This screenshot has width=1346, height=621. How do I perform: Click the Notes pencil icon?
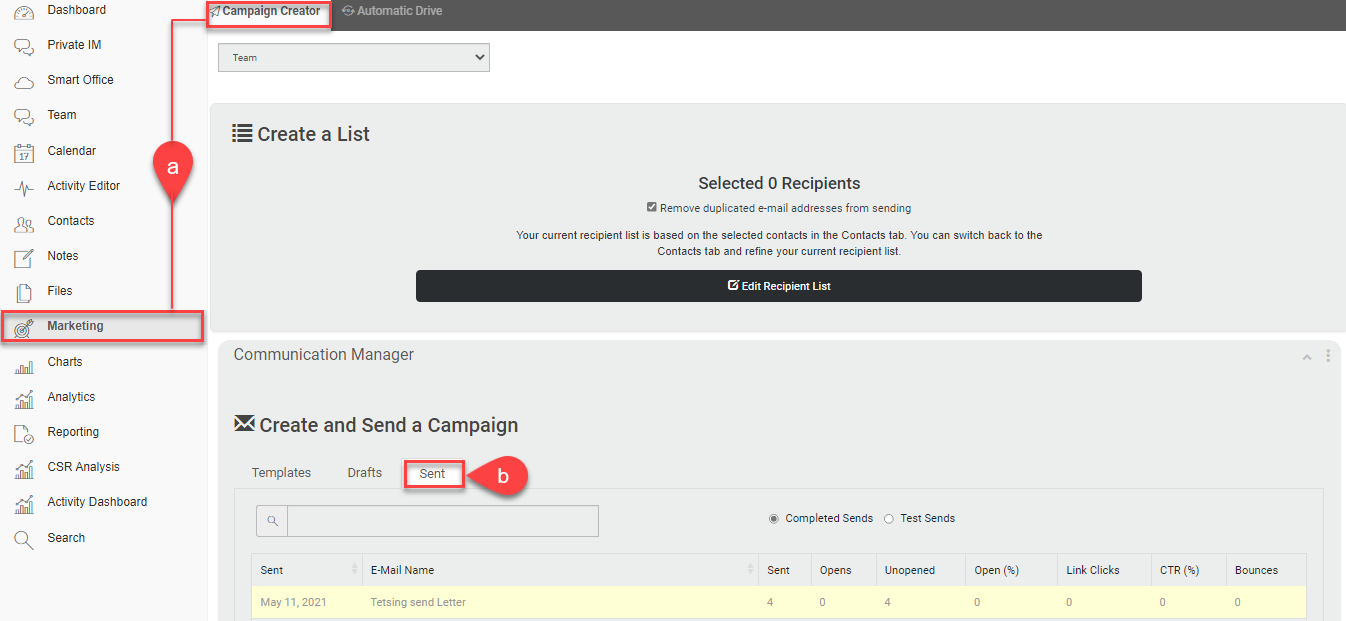coord(24,257)
